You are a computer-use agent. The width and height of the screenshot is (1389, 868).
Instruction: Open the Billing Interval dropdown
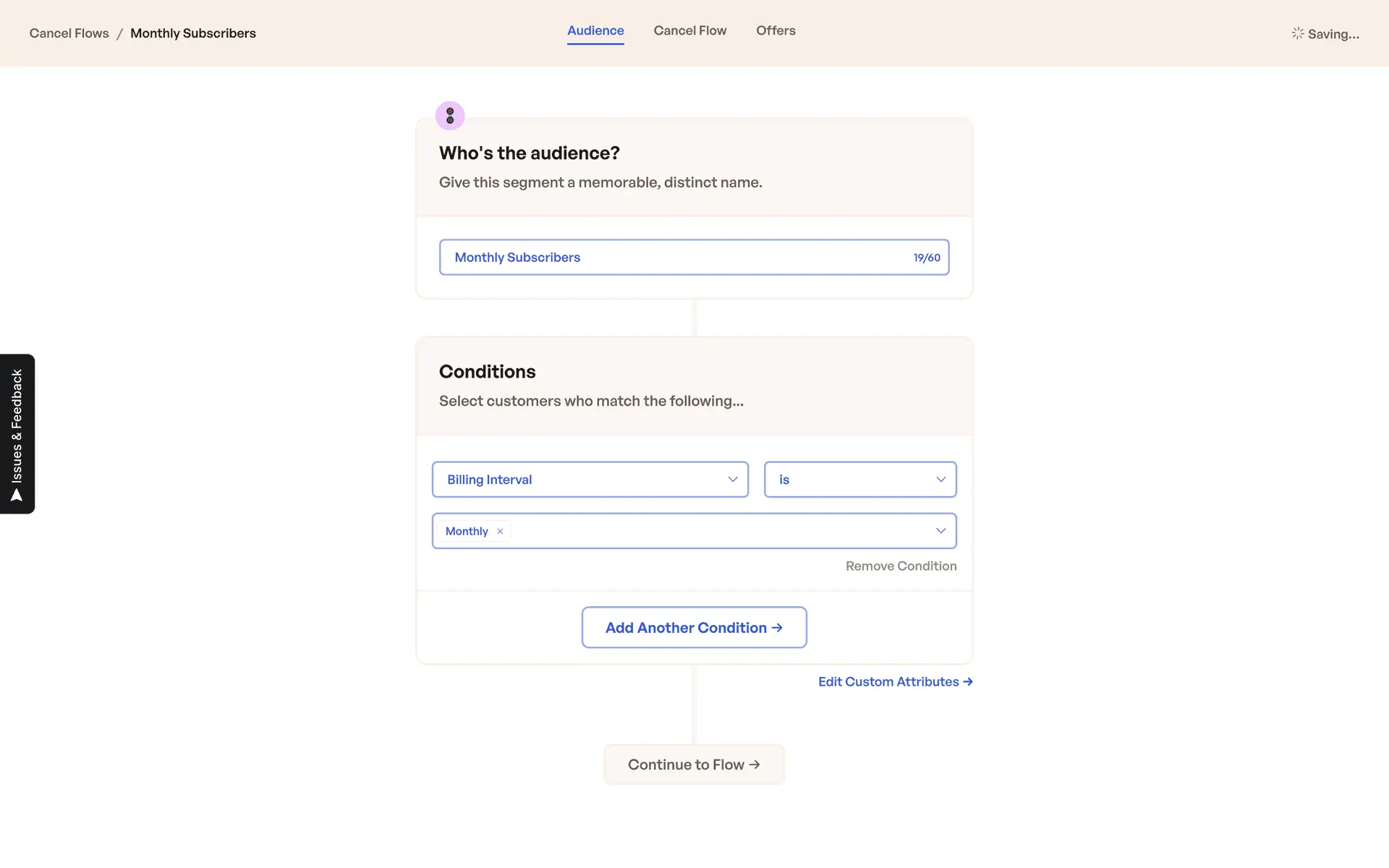tap(590, 480)
